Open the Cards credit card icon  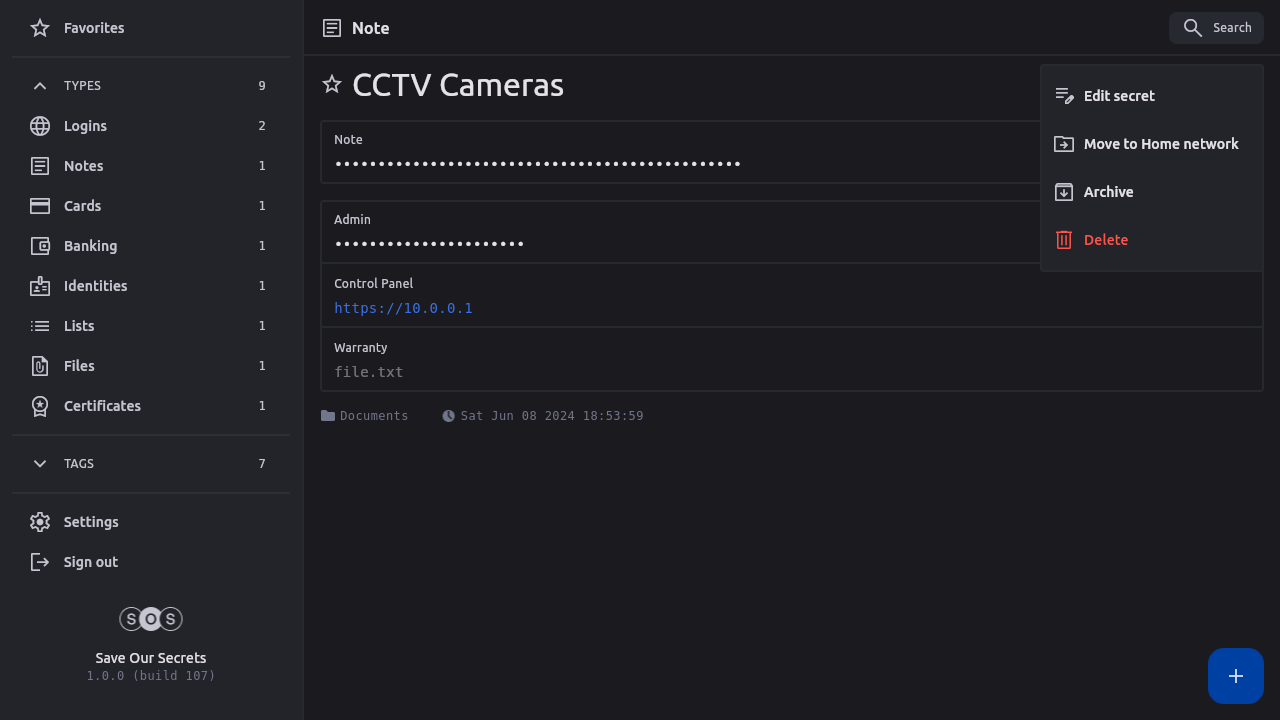coord(40,206)
